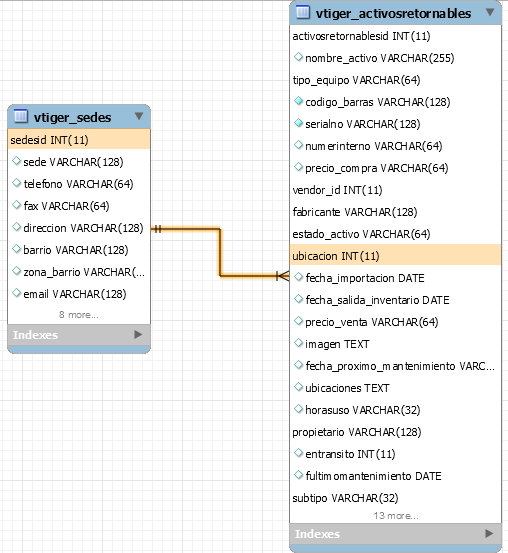Click the filled diamond beside codigo_barras

click(x=298, y=102)
